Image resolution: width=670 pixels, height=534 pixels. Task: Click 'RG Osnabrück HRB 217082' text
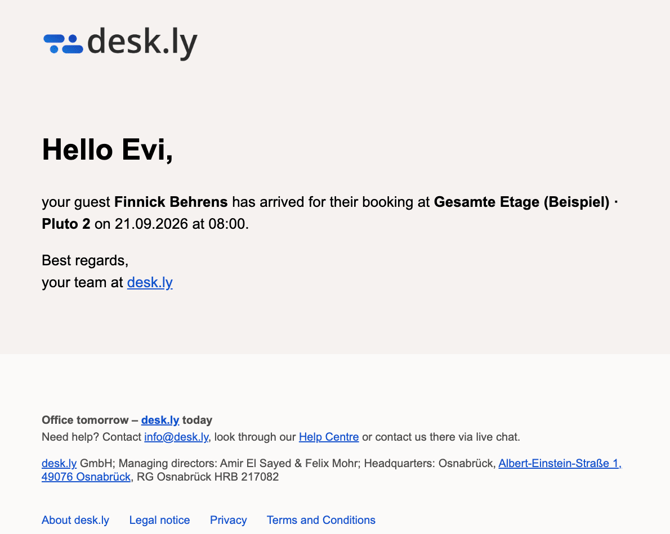(x=208, y=477)
